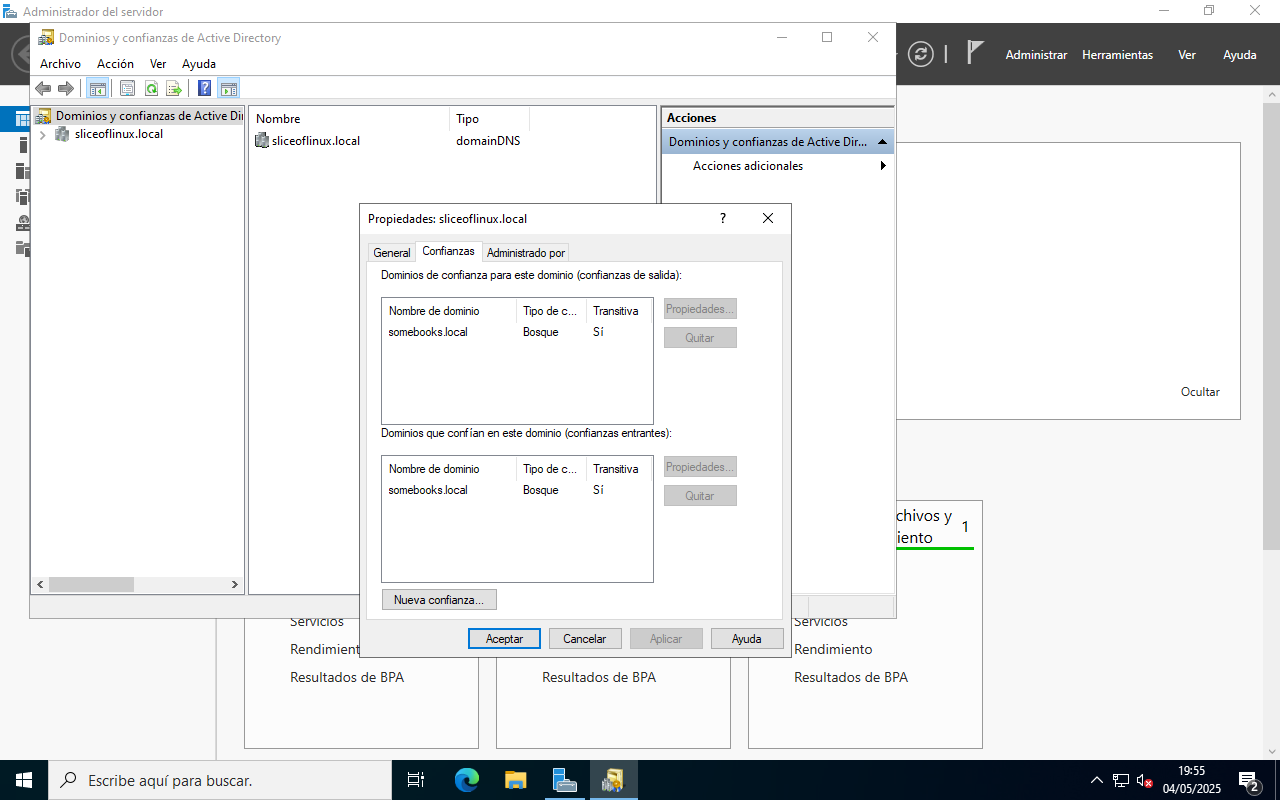The image size is (1280, 800).
Task: Click the Properties toolbar icon
Action: [127, 88]
